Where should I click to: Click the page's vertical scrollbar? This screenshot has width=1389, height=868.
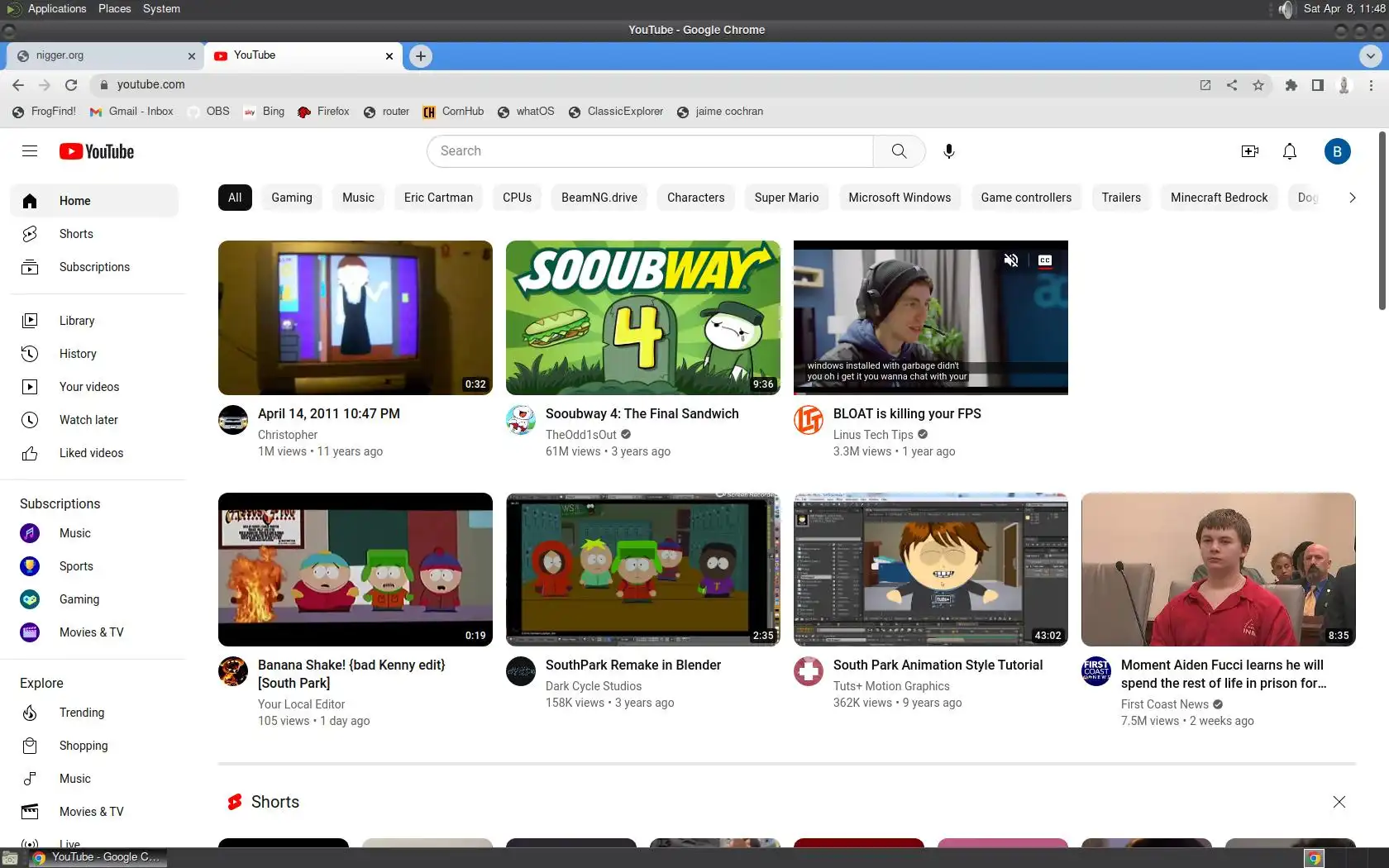1382,220
